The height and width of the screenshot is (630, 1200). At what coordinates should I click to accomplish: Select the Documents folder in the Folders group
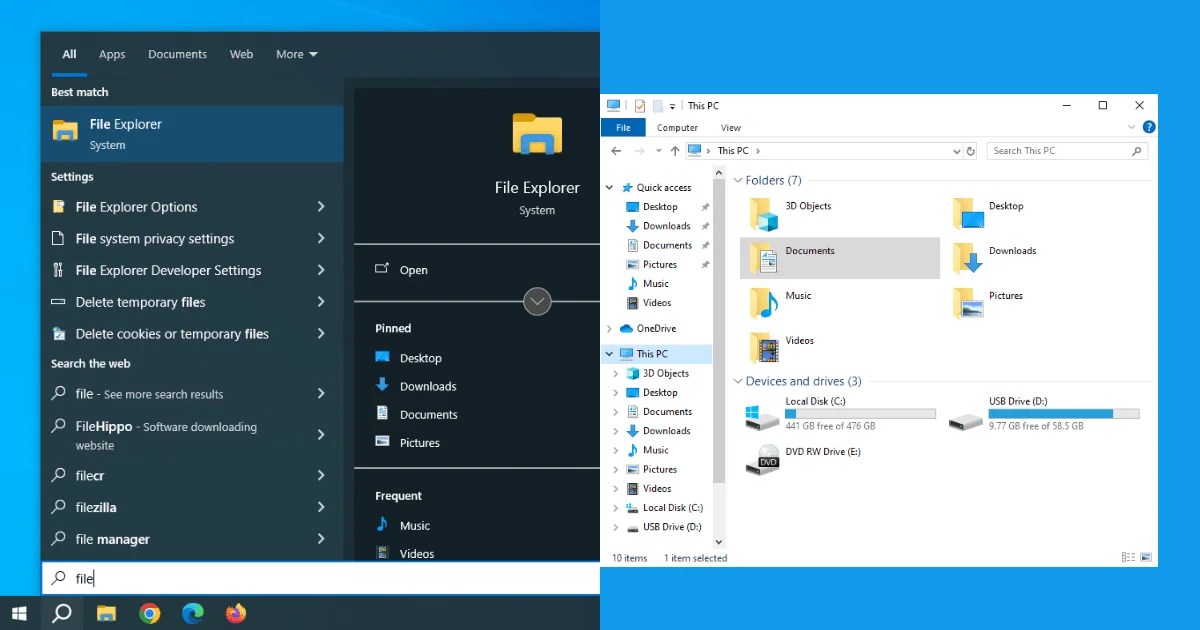[x=840, y=258]
